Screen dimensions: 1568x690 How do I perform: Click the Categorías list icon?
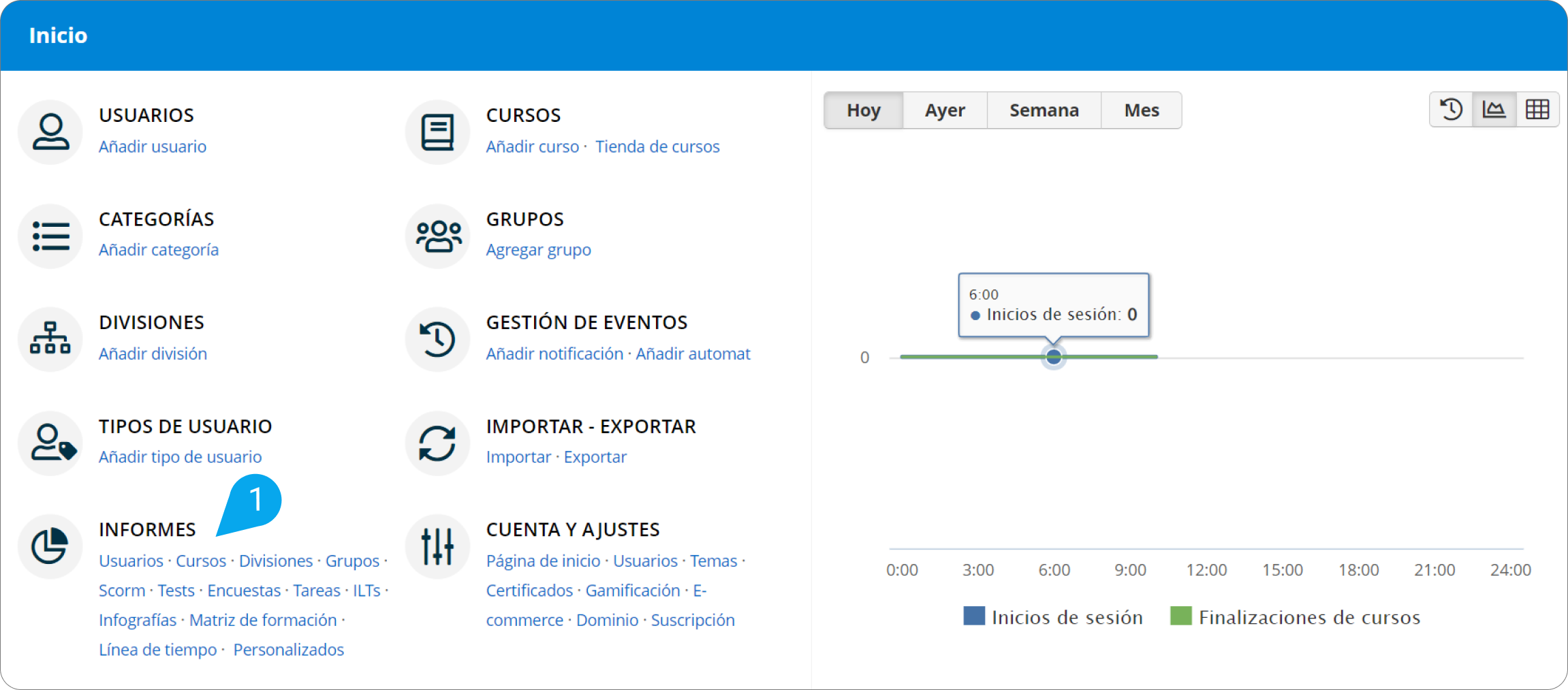50,236
